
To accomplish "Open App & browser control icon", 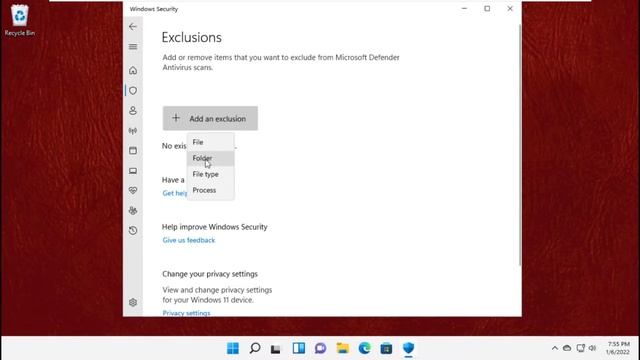I will 133,151.
